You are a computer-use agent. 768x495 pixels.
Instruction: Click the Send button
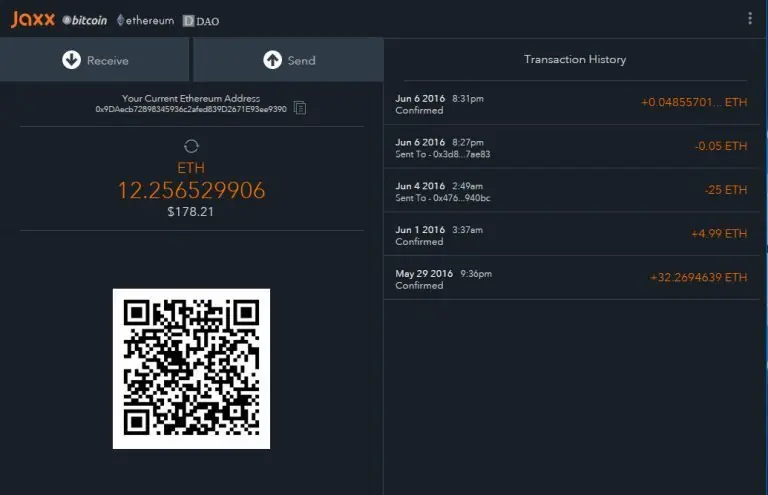click(288, 60)
